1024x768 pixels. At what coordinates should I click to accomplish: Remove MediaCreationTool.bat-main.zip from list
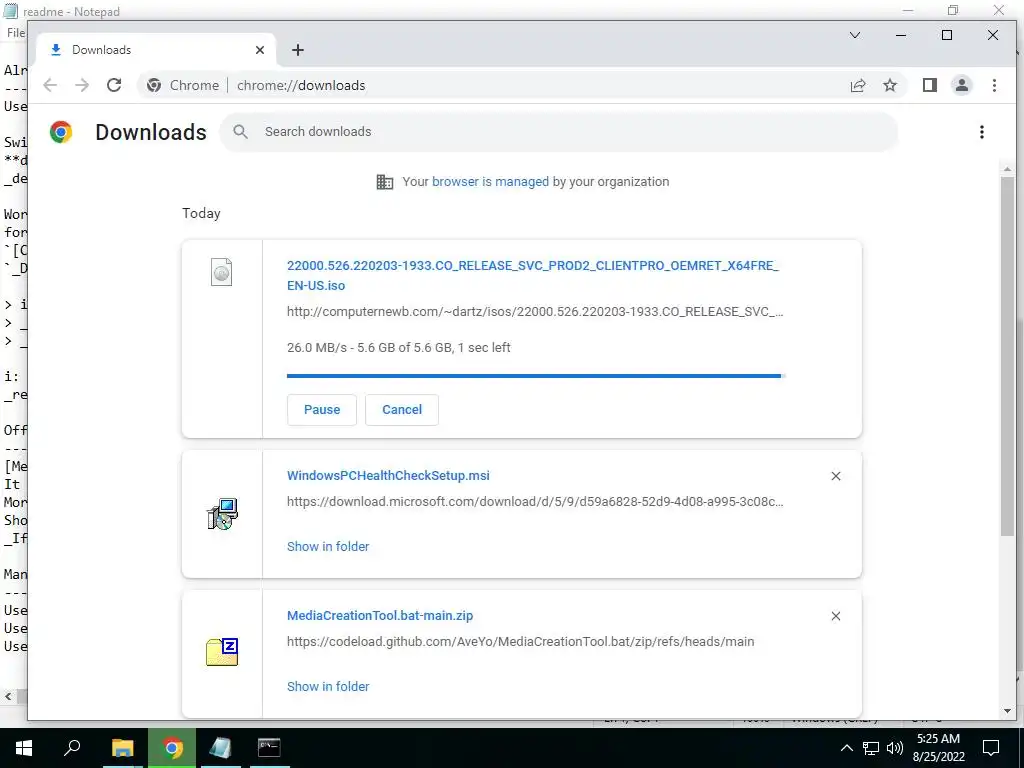tap(836, 616)
